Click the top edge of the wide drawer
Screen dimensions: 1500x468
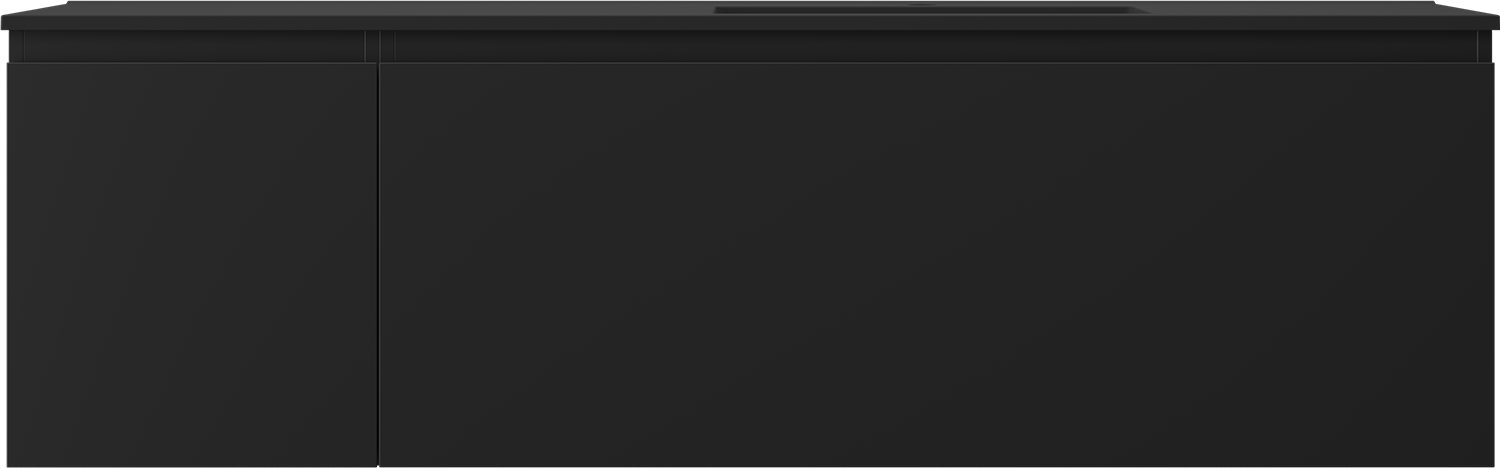pos(936,63)
